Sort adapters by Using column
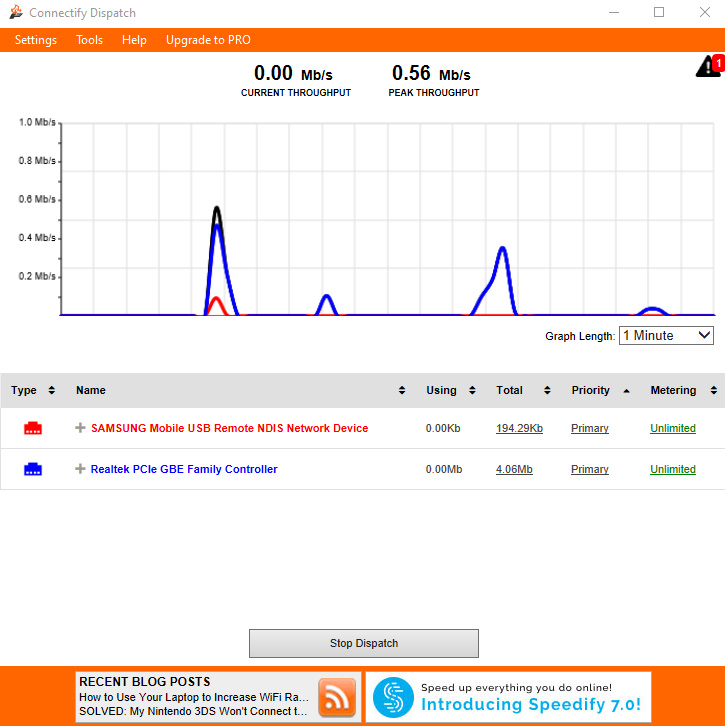 coord(472,390)
